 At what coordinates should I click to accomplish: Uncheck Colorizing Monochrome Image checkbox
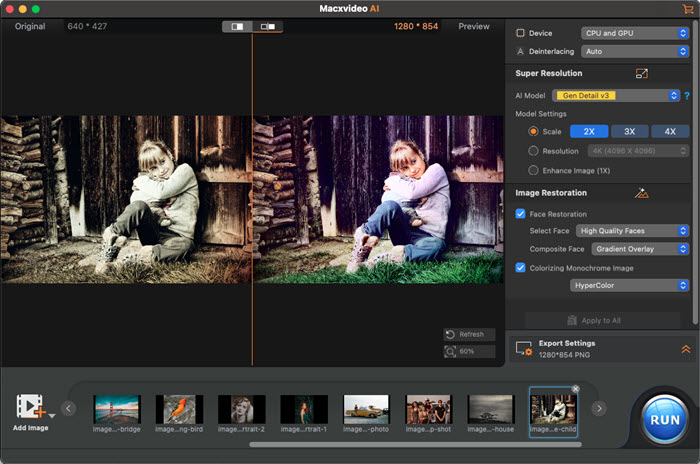coord(520,268)
